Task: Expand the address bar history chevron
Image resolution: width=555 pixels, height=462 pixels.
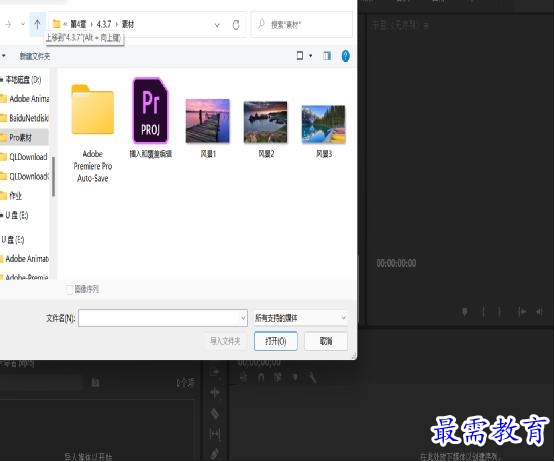Action: click(x=217, y=25)
